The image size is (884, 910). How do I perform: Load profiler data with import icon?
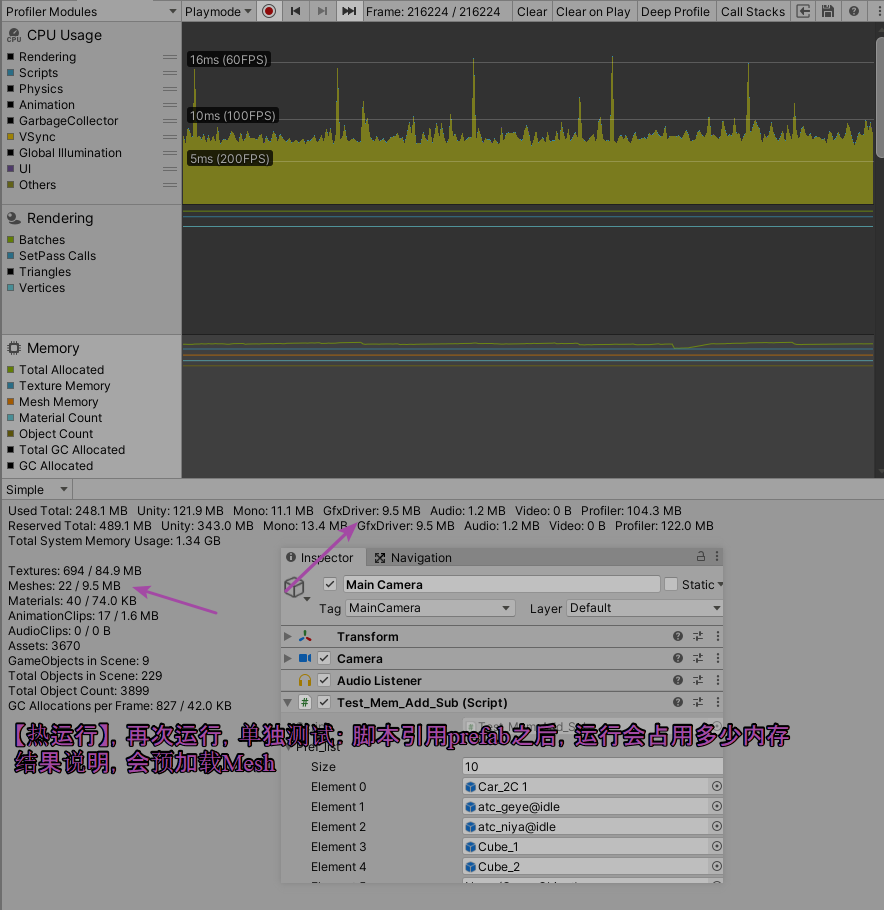[803, 11]
